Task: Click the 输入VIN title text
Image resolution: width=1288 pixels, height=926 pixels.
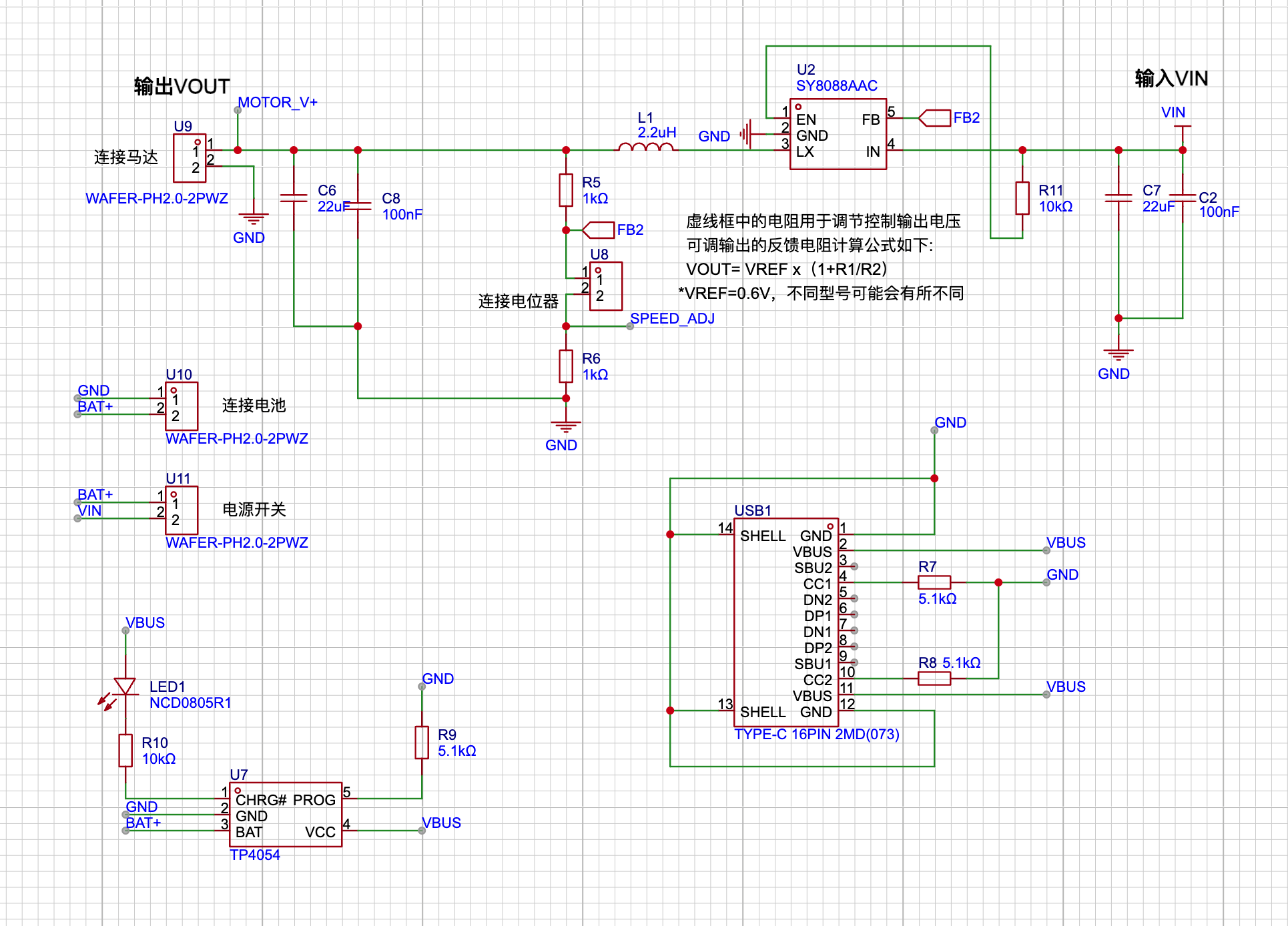Action: (1171, 78)
